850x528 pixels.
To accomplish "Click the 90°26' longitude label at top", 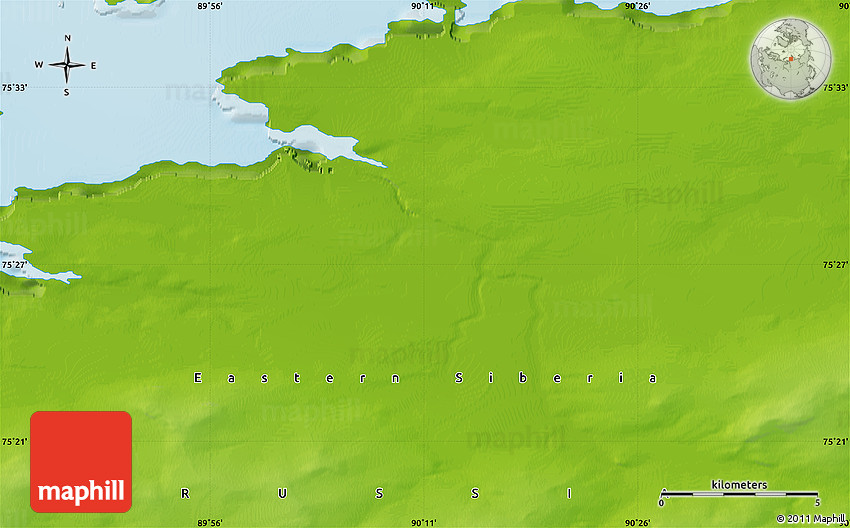I will pos(637,6).
